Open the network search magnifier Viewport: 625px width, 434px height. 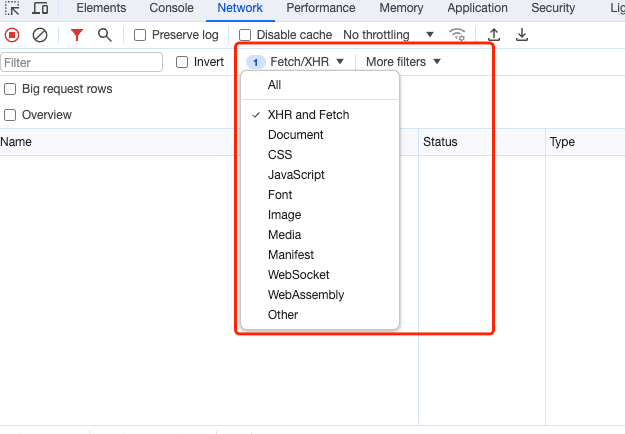pyautogui.click(x=104, y=35)
